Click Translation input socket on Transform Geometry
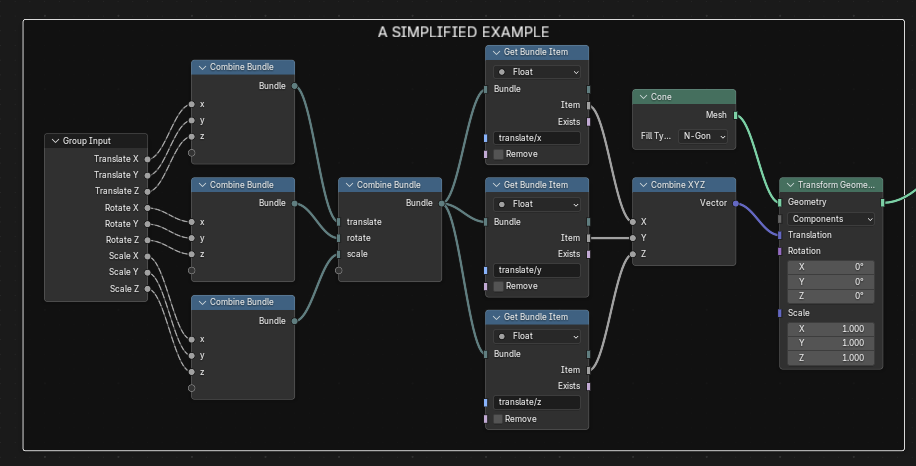 tap(780, 235)
